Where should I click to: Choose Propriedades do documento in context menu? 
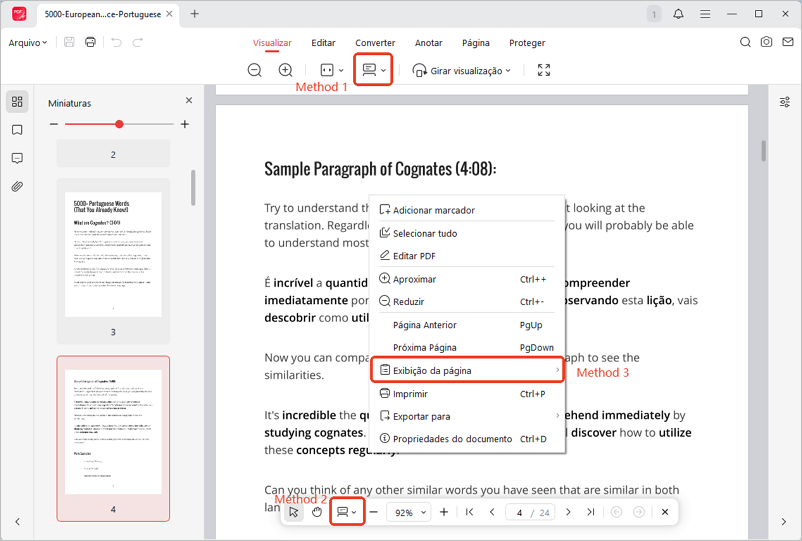point(467,439)
